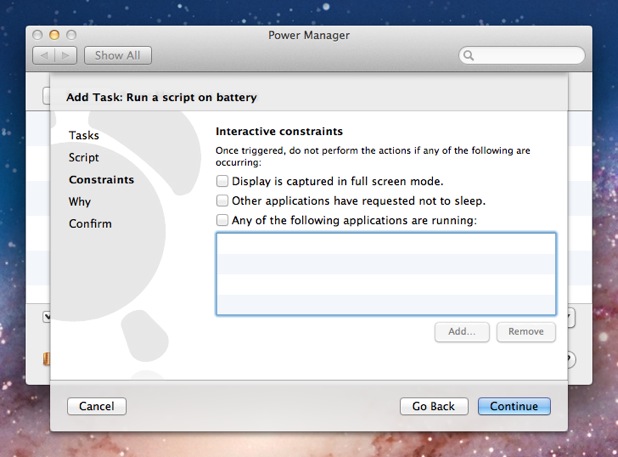Image resolution: width=618 pixels, height=457 pixels.
Task: Click the Continue button
Action: click(514, 406)
